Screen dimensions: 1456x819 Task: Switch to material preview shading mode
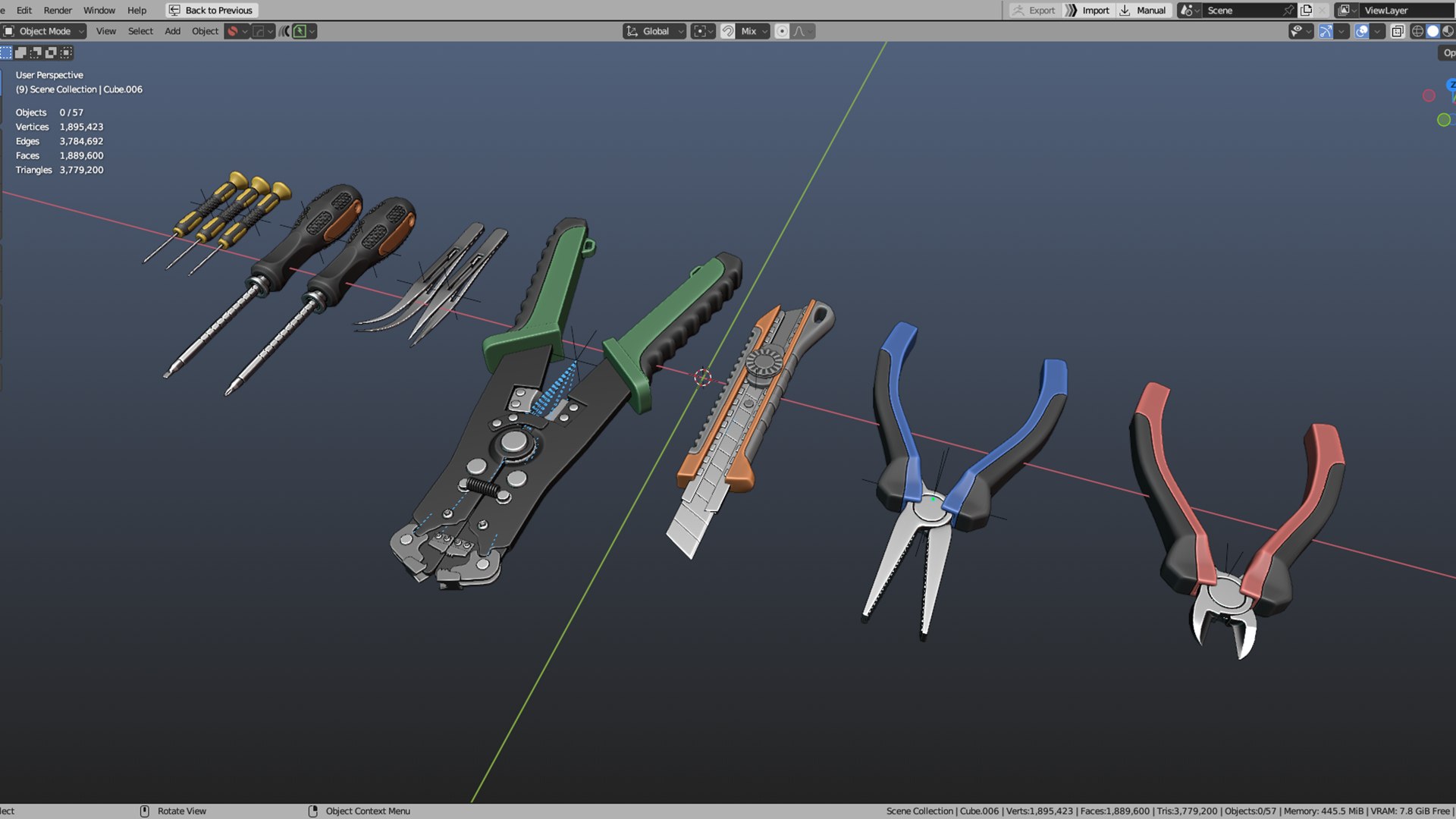(1448, 31)
